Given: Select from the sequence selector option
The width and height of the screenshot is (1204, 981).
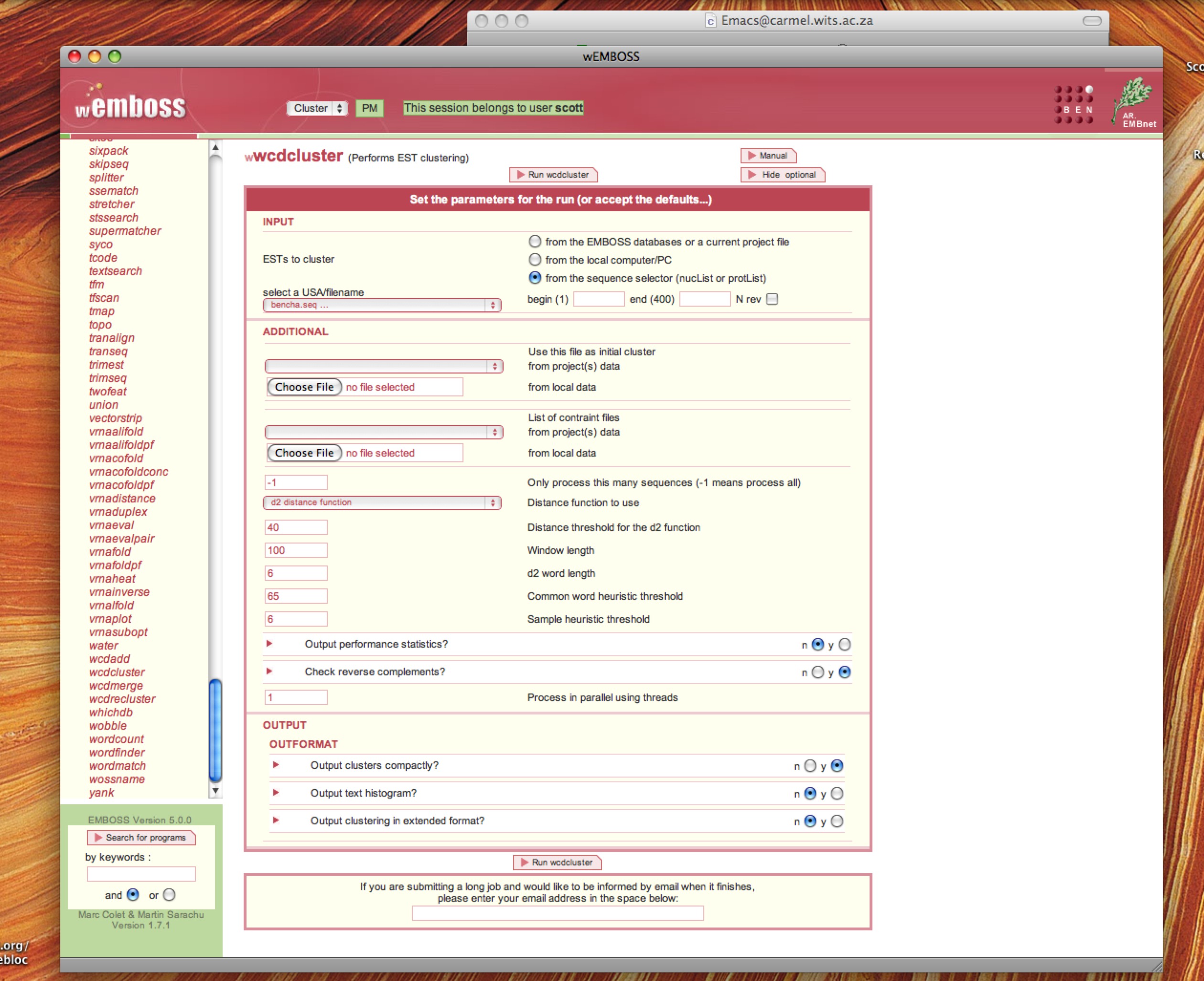Looking at the screenshot, I should [535, 277].
